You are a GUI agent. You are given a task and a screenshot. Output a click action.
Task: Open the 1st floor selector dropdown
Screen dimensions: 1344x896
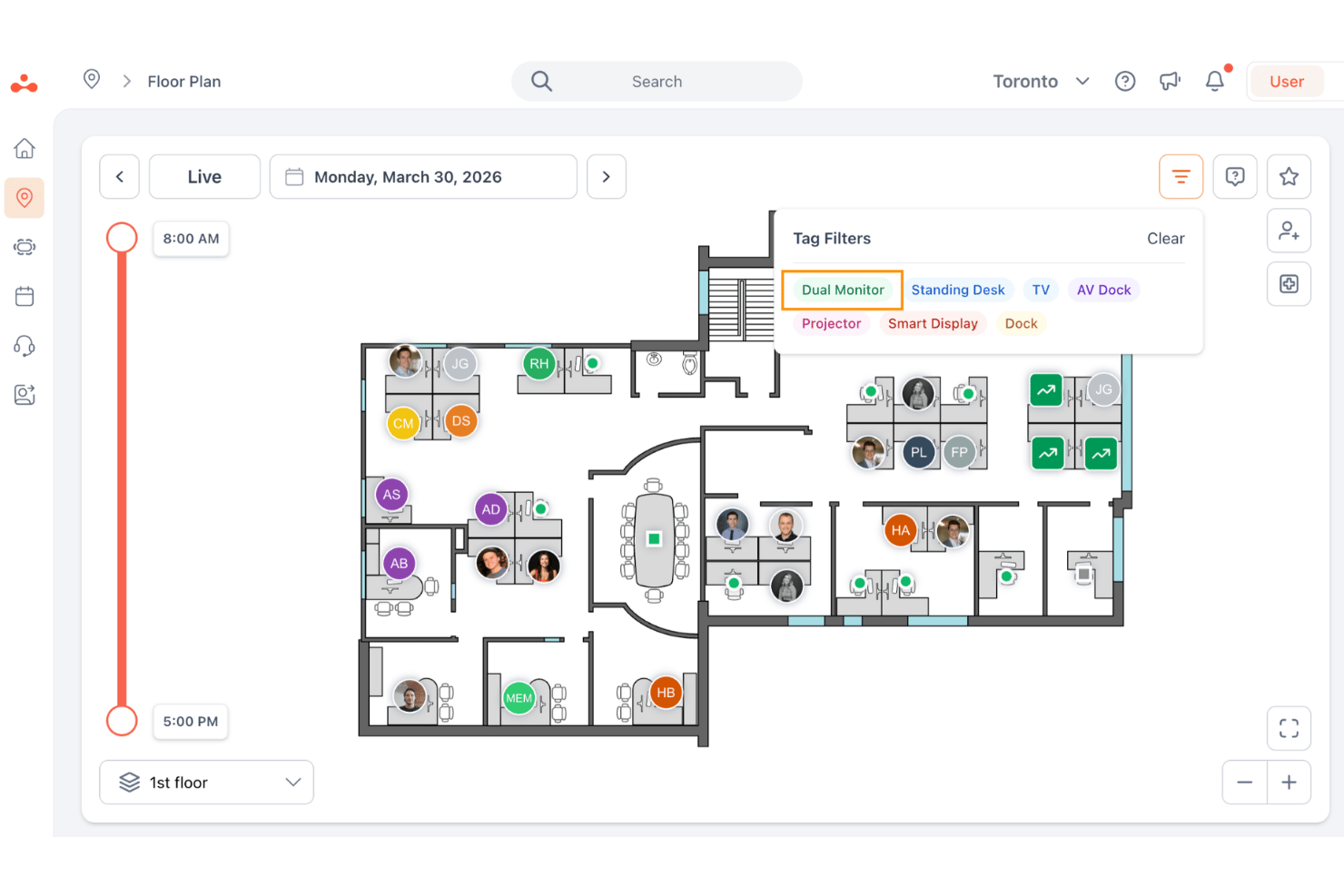pyautogui.click(x=207, y=783)
